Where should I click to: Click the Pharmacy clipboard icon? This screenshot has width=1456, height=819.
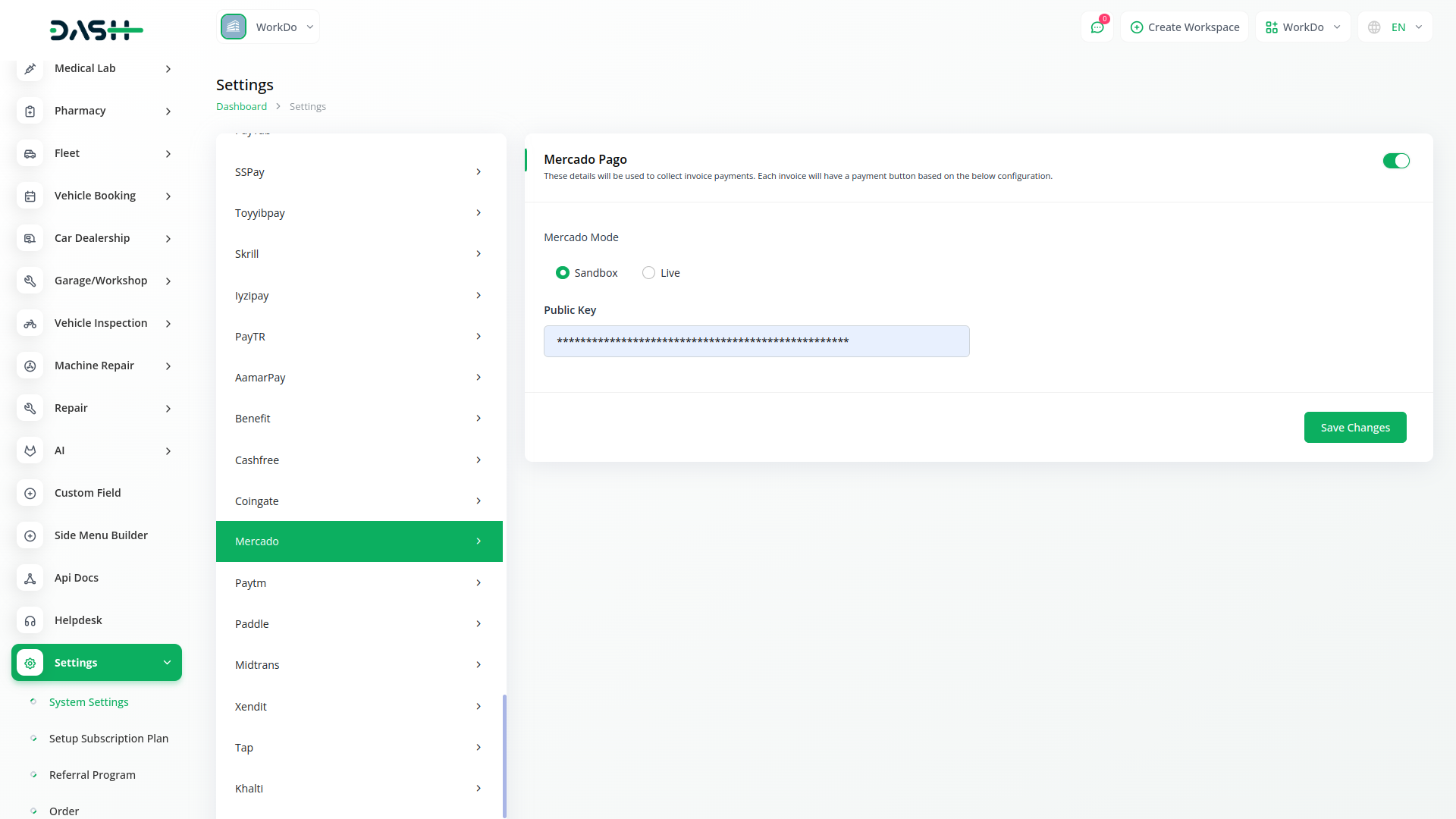(30, 111)
